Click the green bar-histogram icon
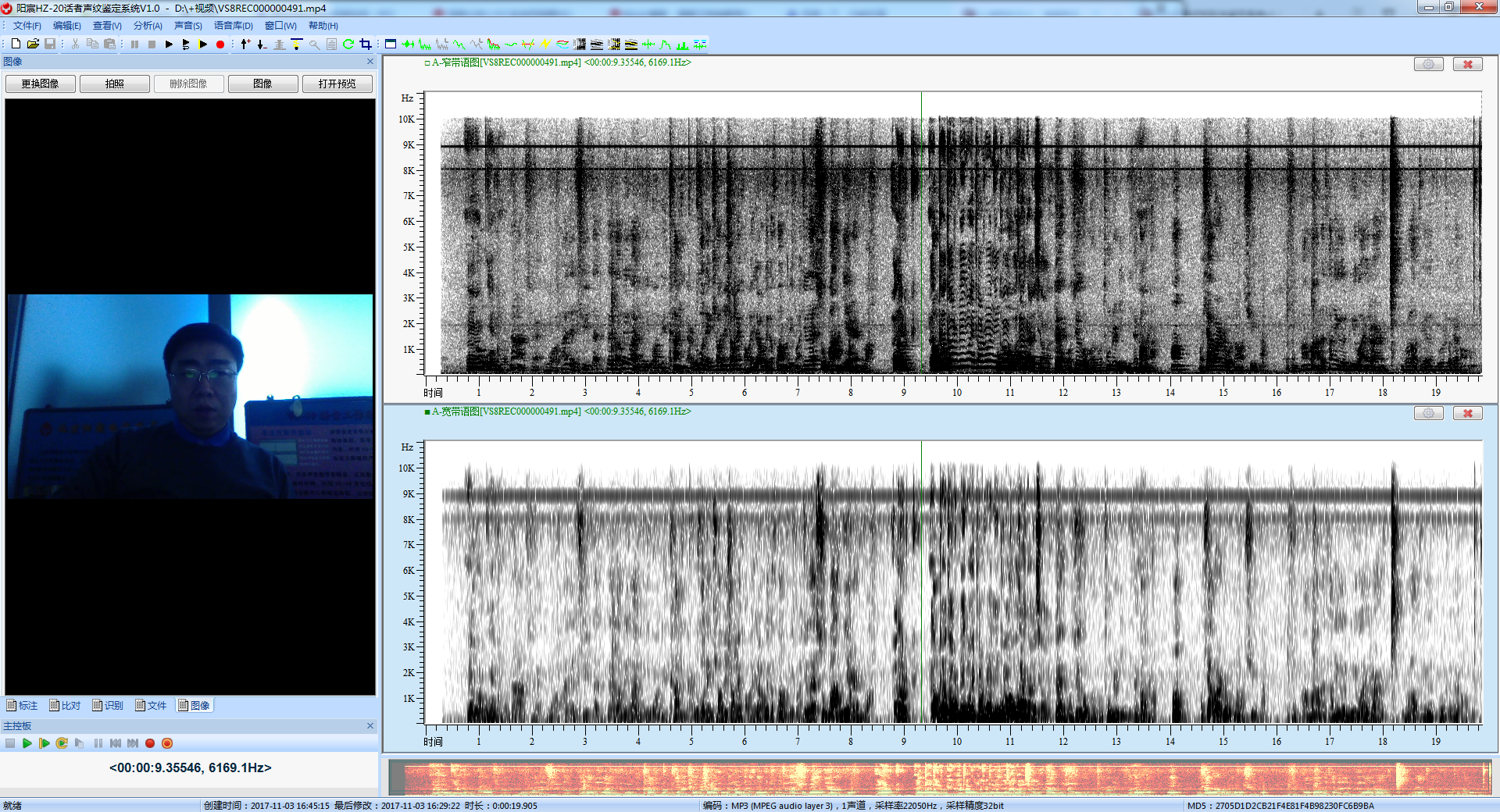Screen dimensions: 1500x812 click(x=683, y=45)
